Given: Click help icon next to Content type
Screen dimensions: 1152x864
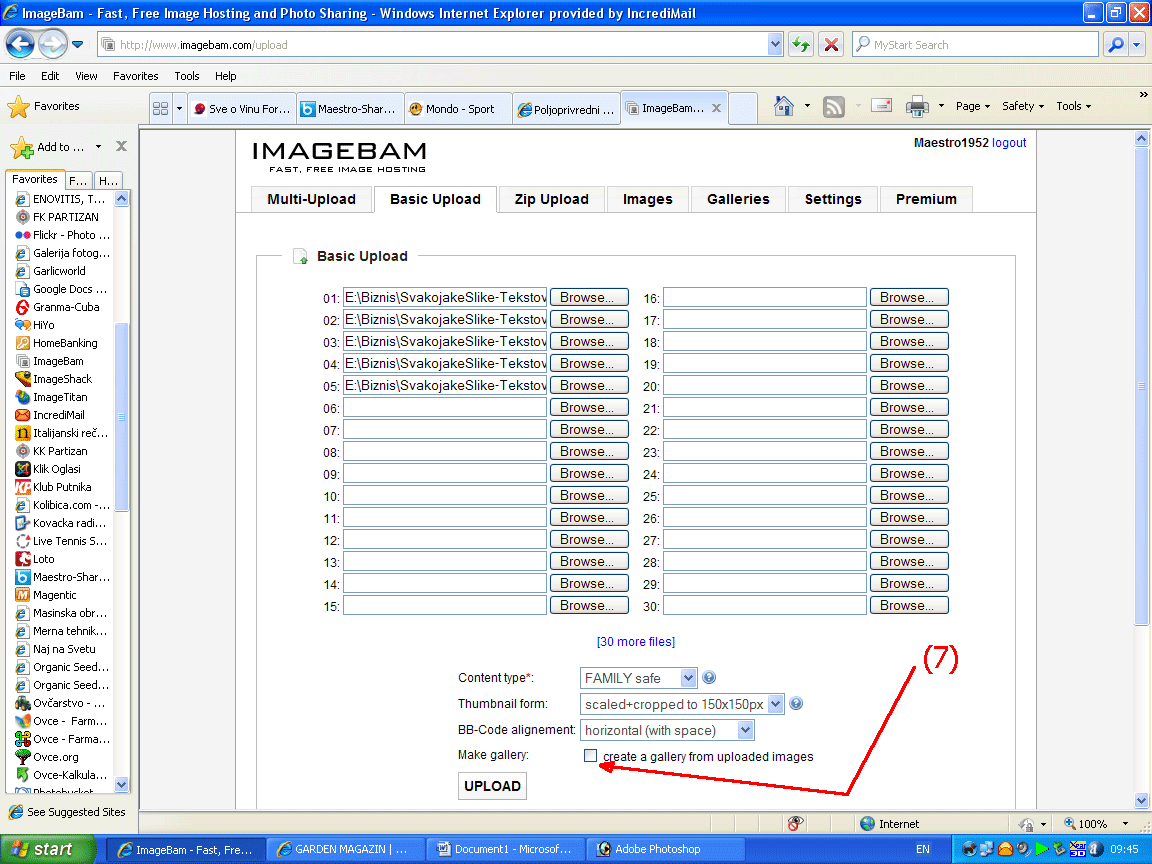Looking at the screenshot, I should click(x=709, y=677).
